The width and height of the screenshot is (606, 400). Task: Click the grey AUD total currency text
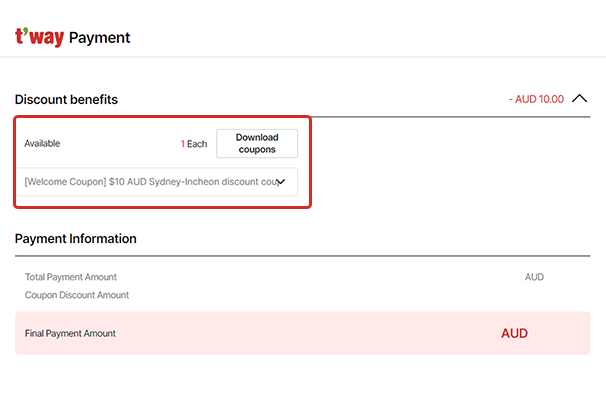pos(534,277)
